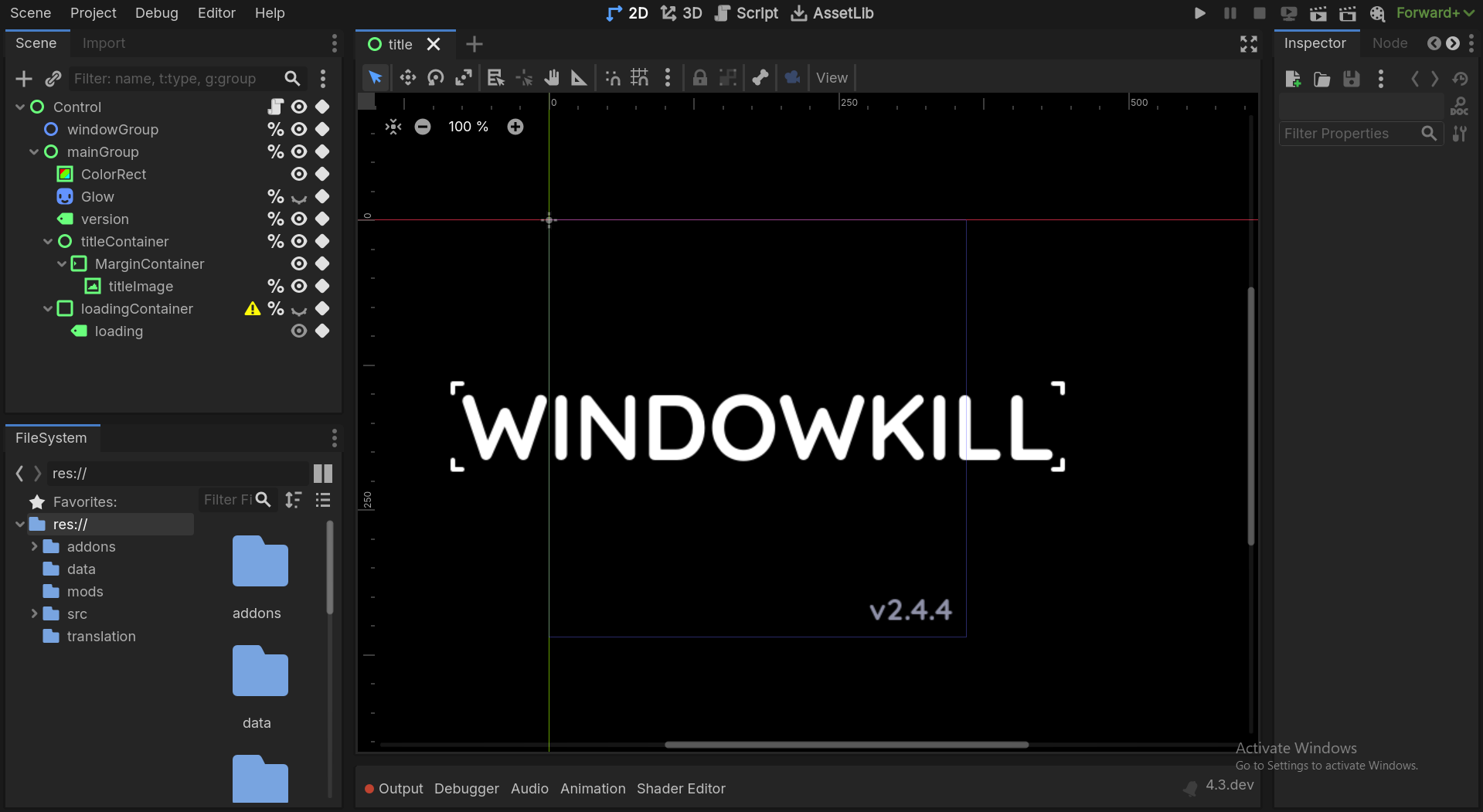This screenshot has width=1483, height=812.
Task: Open the Forward+ renderer dropdown
Action: (1435, 13)
